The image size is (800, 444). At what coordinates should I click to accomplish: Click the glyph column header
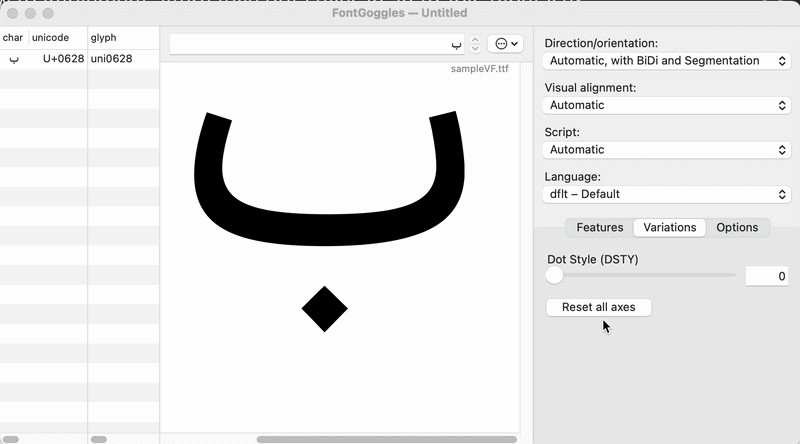pyautogui.click(x=123, y=38)
